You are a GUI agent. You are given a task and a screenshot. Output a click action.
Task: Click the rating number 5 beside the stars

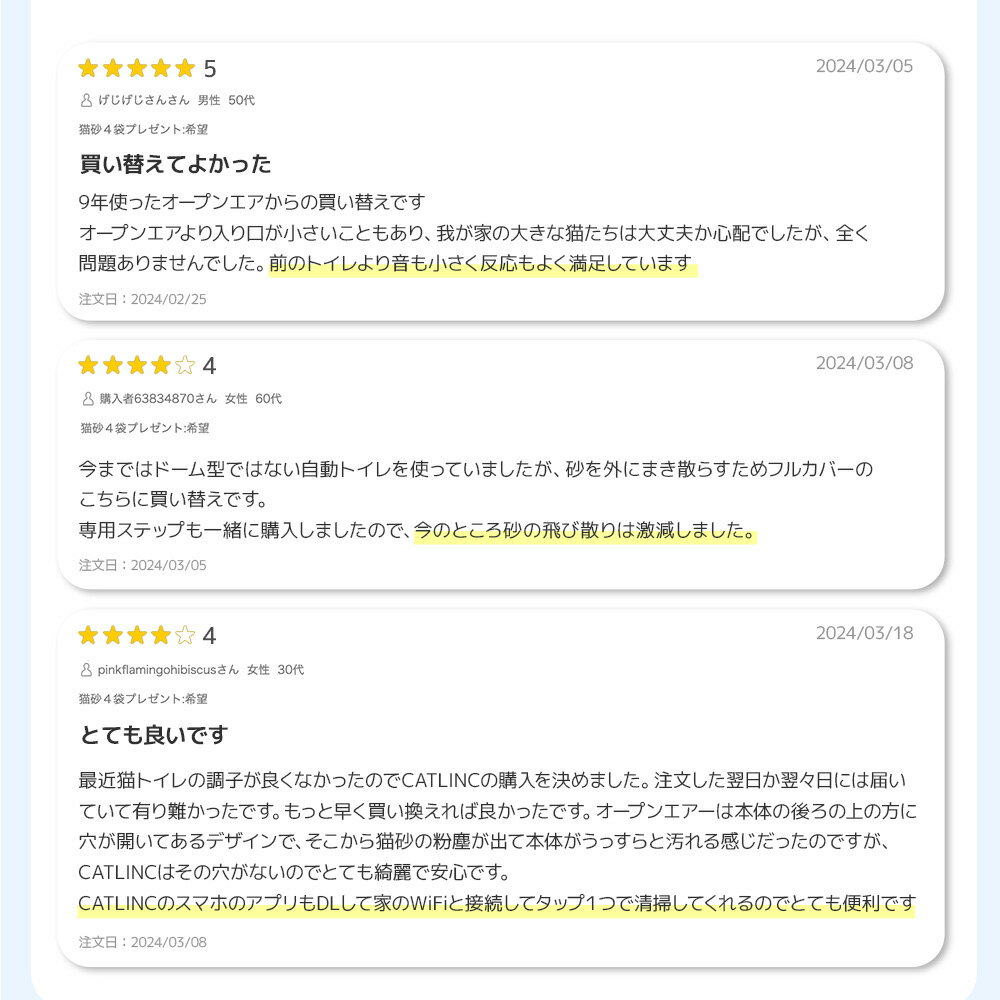point(210,69)
